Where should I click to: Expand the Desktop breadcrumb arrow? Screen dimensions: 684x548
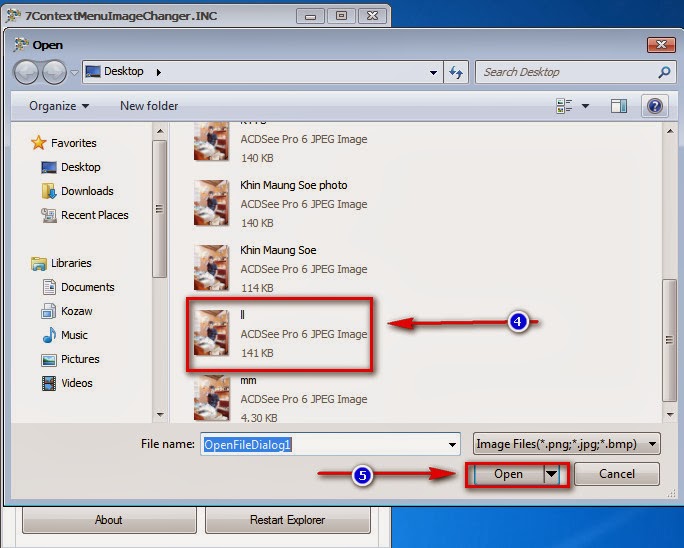(x=159, y=72)
